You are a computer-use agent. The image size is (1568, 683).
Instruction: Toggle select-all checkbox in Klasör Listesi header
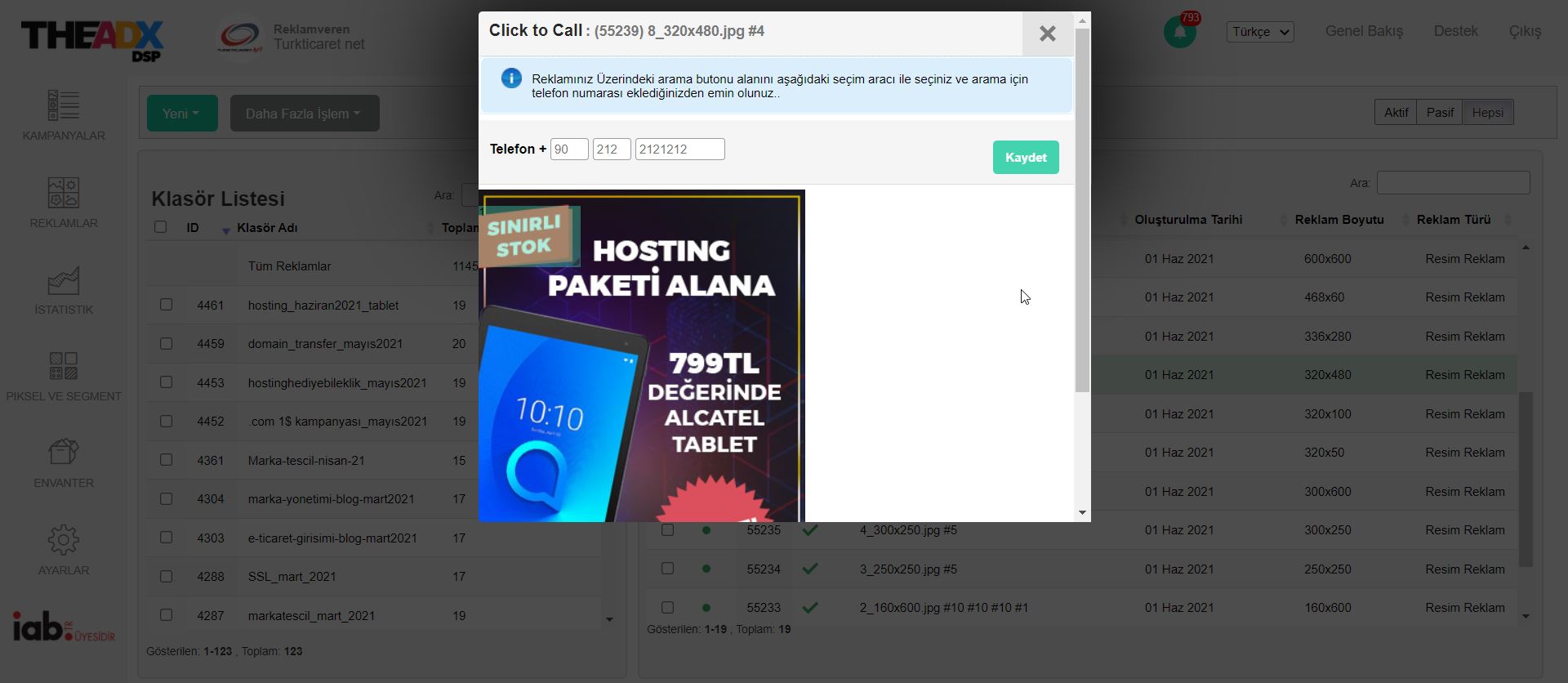point(160,227)
